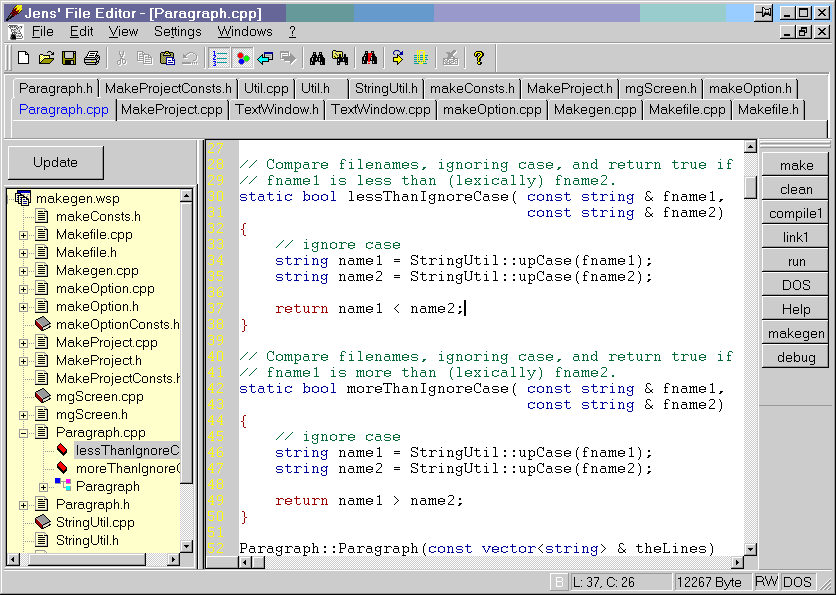836x595 pixels.
Task: Click the debug button
Action: [796, 357]
